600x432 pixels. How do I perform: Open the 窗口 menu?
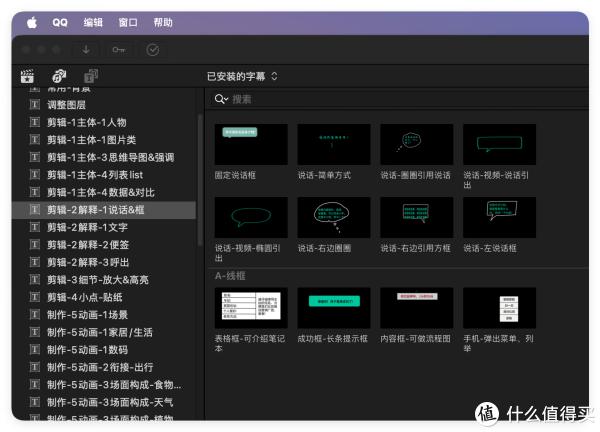pos(127,23)
